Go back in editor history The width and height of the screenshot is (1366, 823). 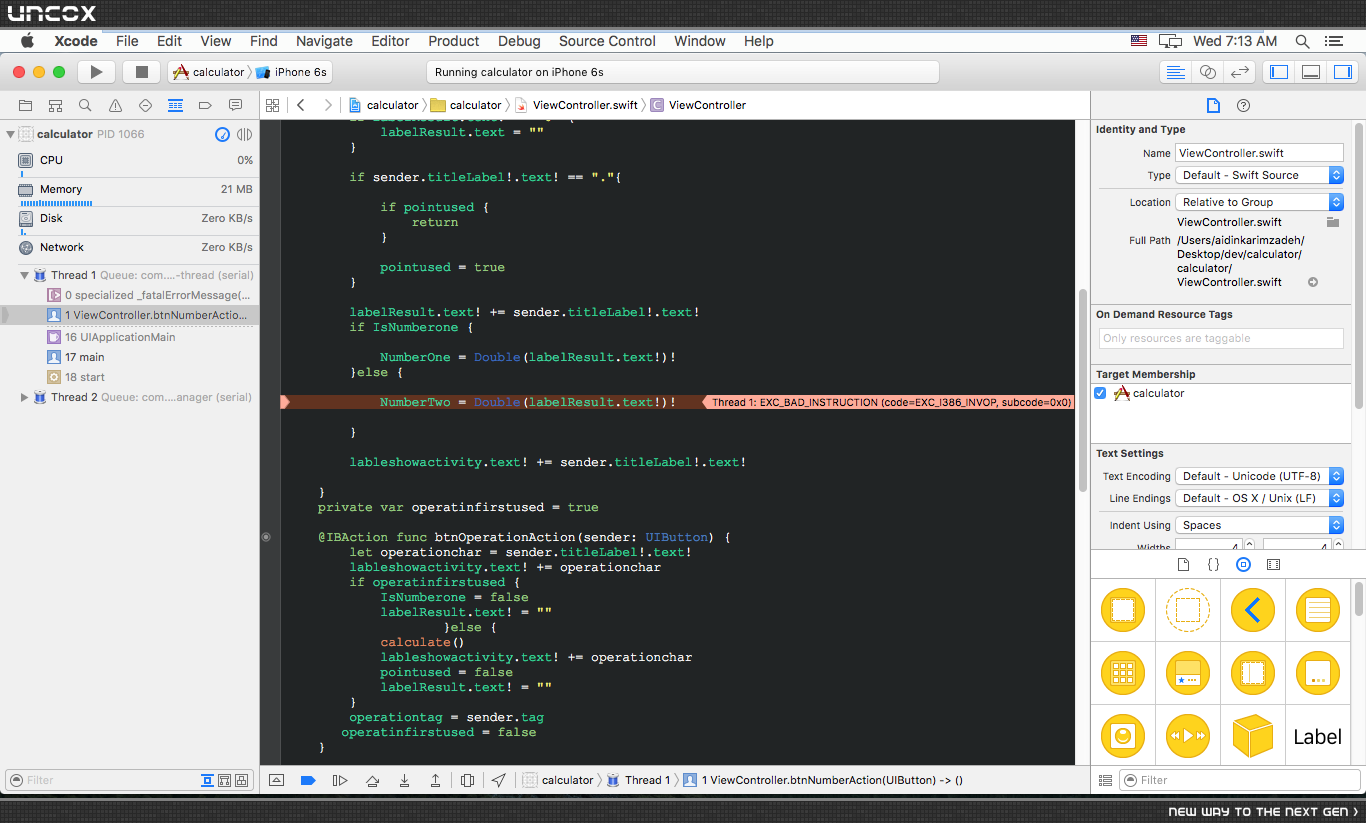coord(301,105)
